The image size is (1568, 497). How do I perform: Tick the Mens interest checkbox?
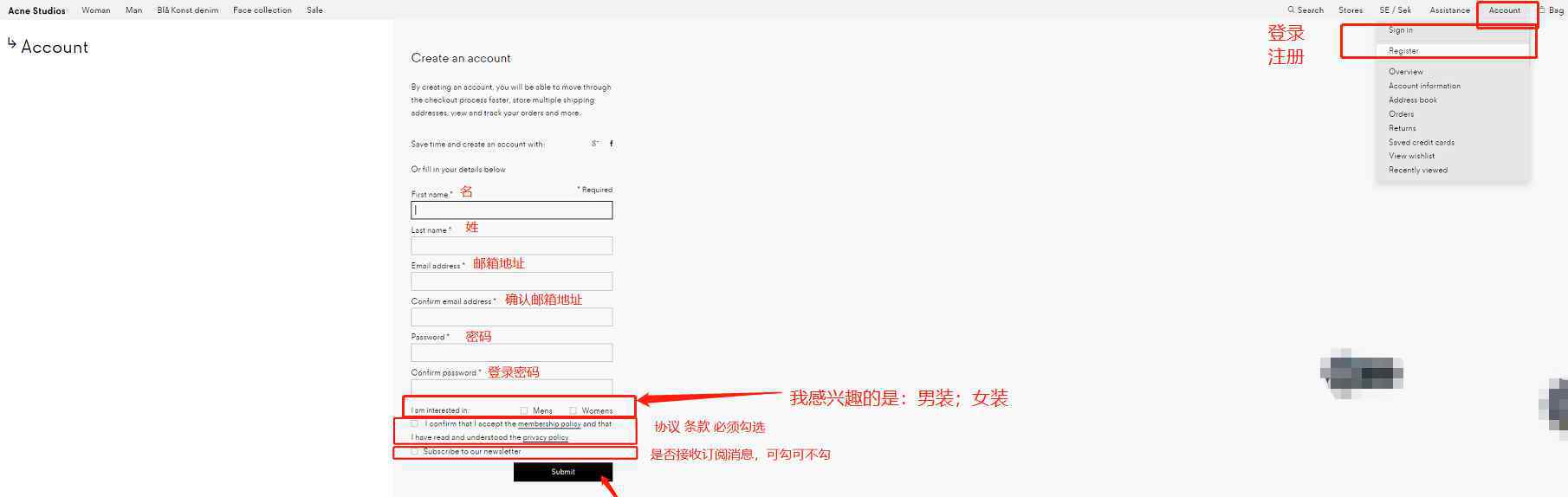[x=524, y=410]
